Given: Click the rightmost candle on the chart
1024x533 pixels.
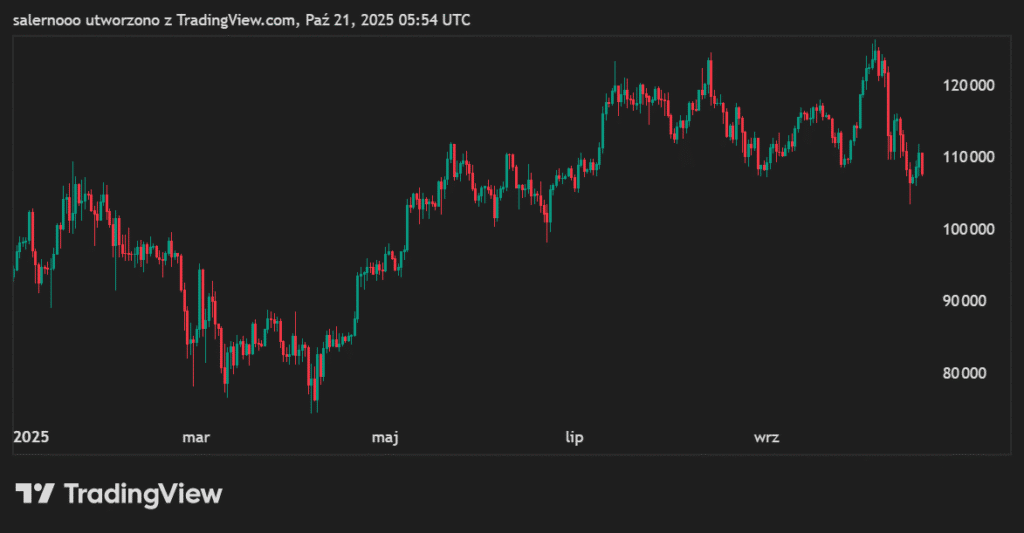Looking at the screenshot, I should [x=921, y=163].
